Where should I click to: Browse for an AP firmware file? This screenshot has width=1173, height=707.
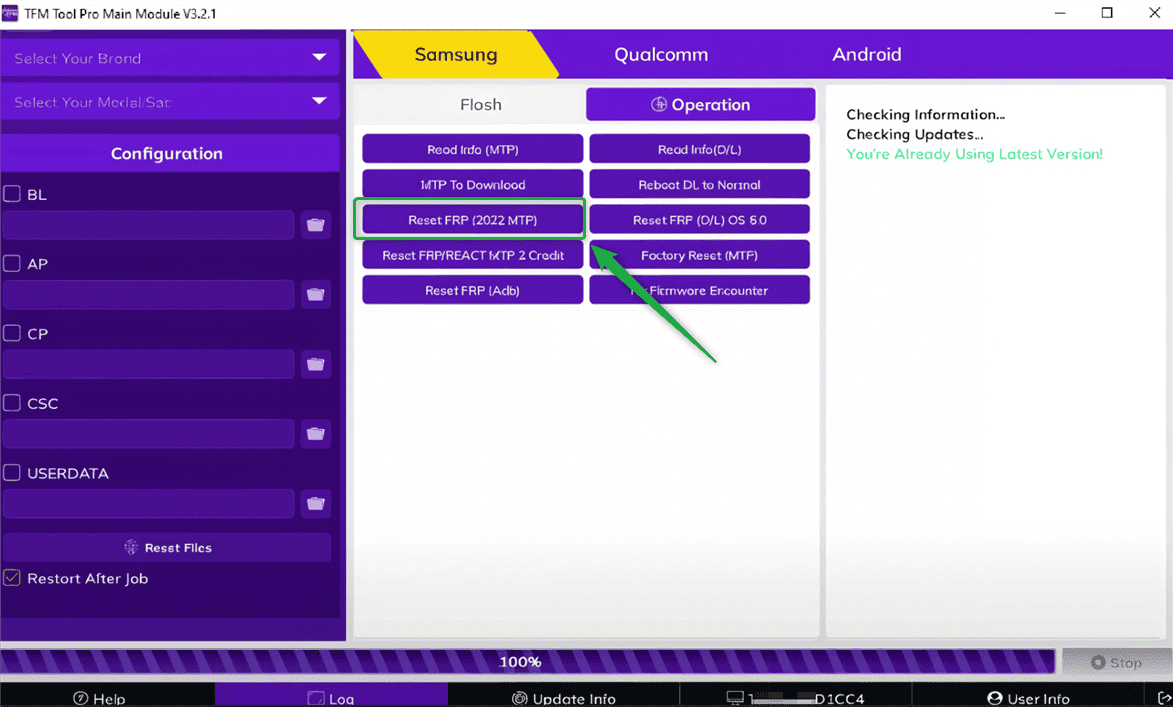click(x=315, y=294)
